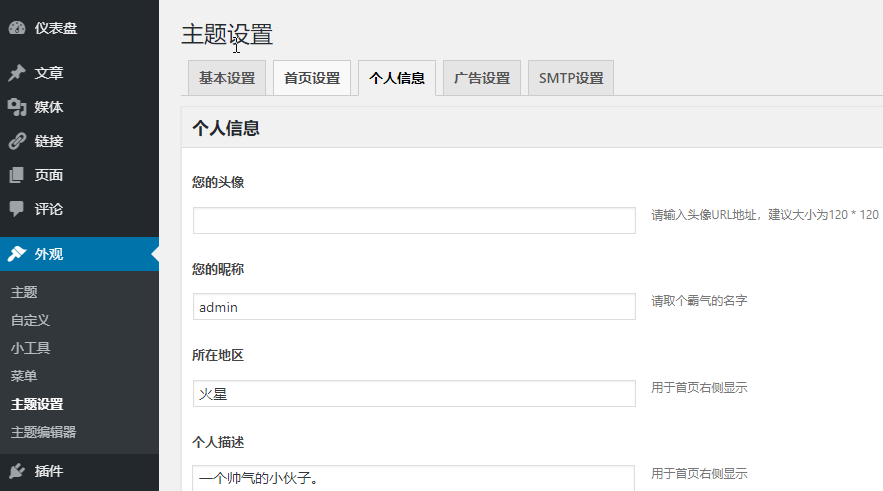Switch to the 基本设置 tab
Viewport: 883px width, 491px height.
227,78
